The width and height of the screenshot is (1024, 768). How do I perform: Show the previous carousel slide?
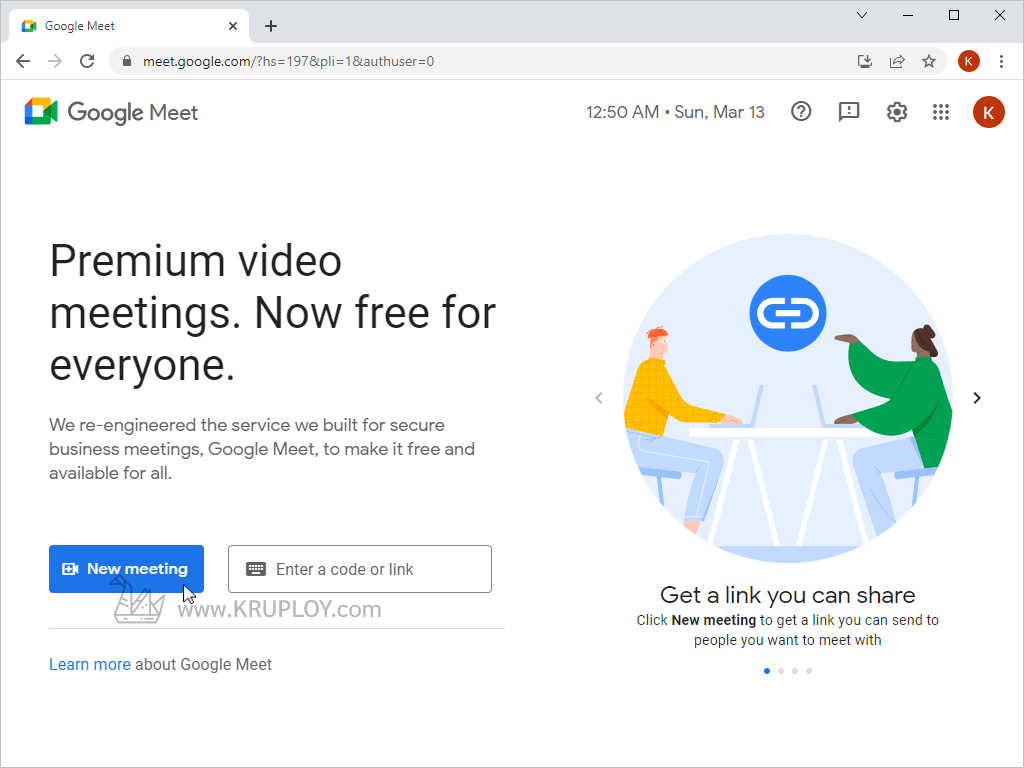(x=599, y=398)
